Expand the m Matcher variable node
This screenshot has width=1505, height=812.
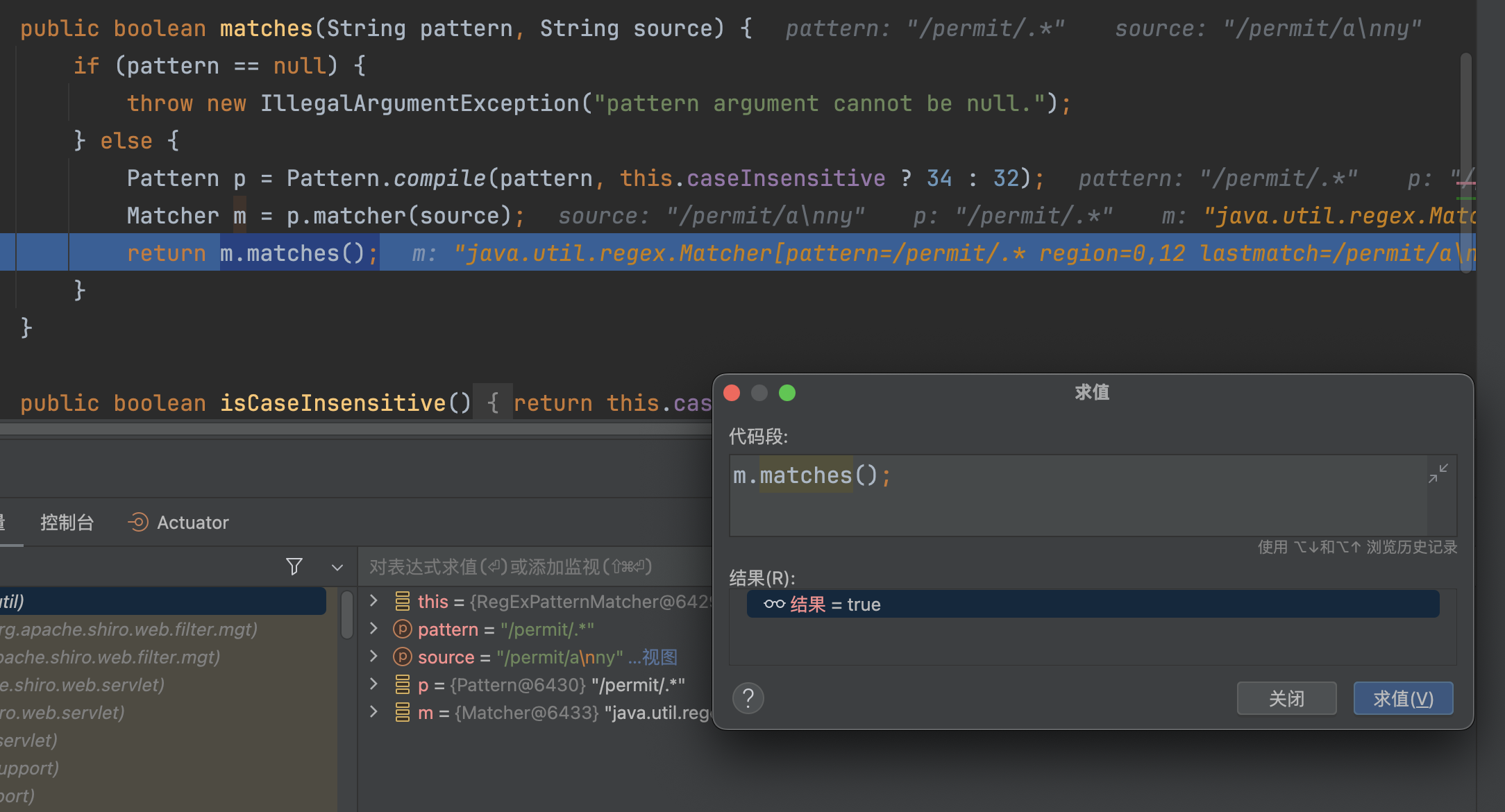(x=373, y=712)
